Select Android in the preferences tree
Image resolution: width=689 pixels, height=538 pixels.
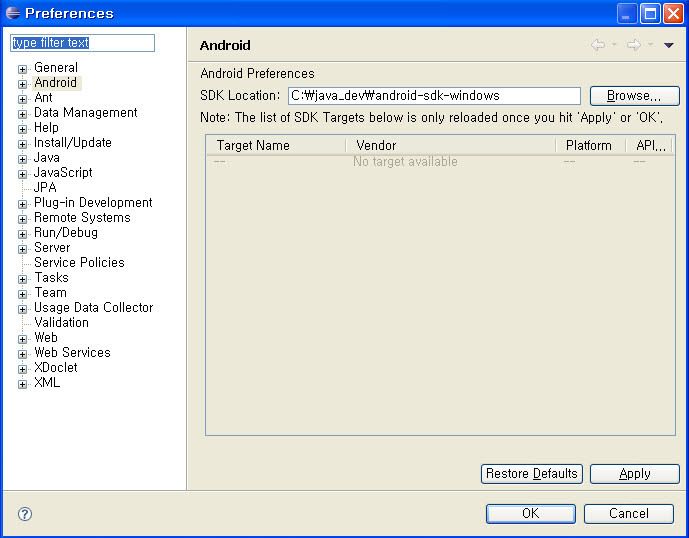pyautogui.click(x=55, y=83)
